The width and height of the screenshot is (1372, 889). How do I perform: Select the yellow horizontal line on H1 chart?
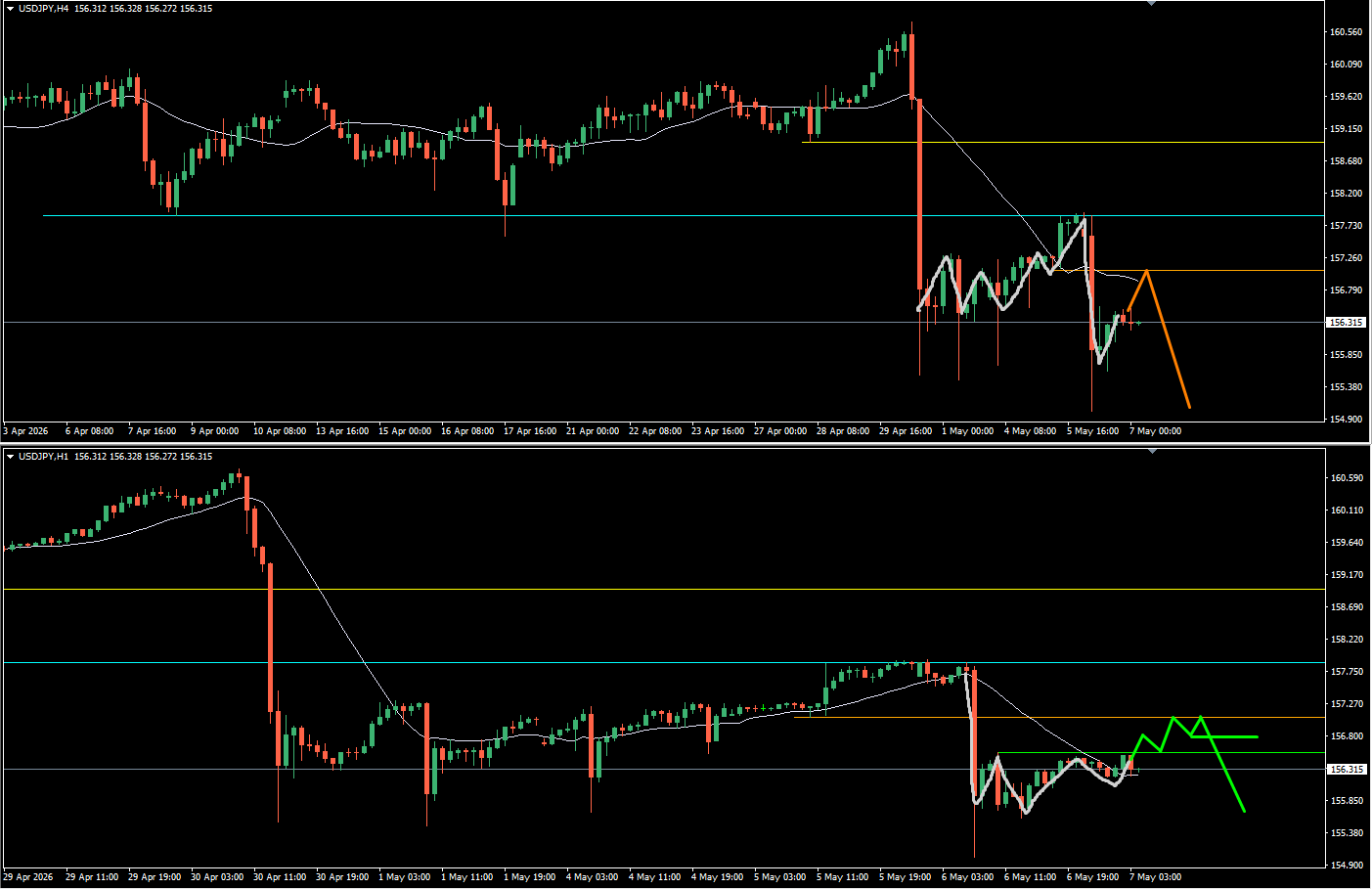click(x=663, y=589)
